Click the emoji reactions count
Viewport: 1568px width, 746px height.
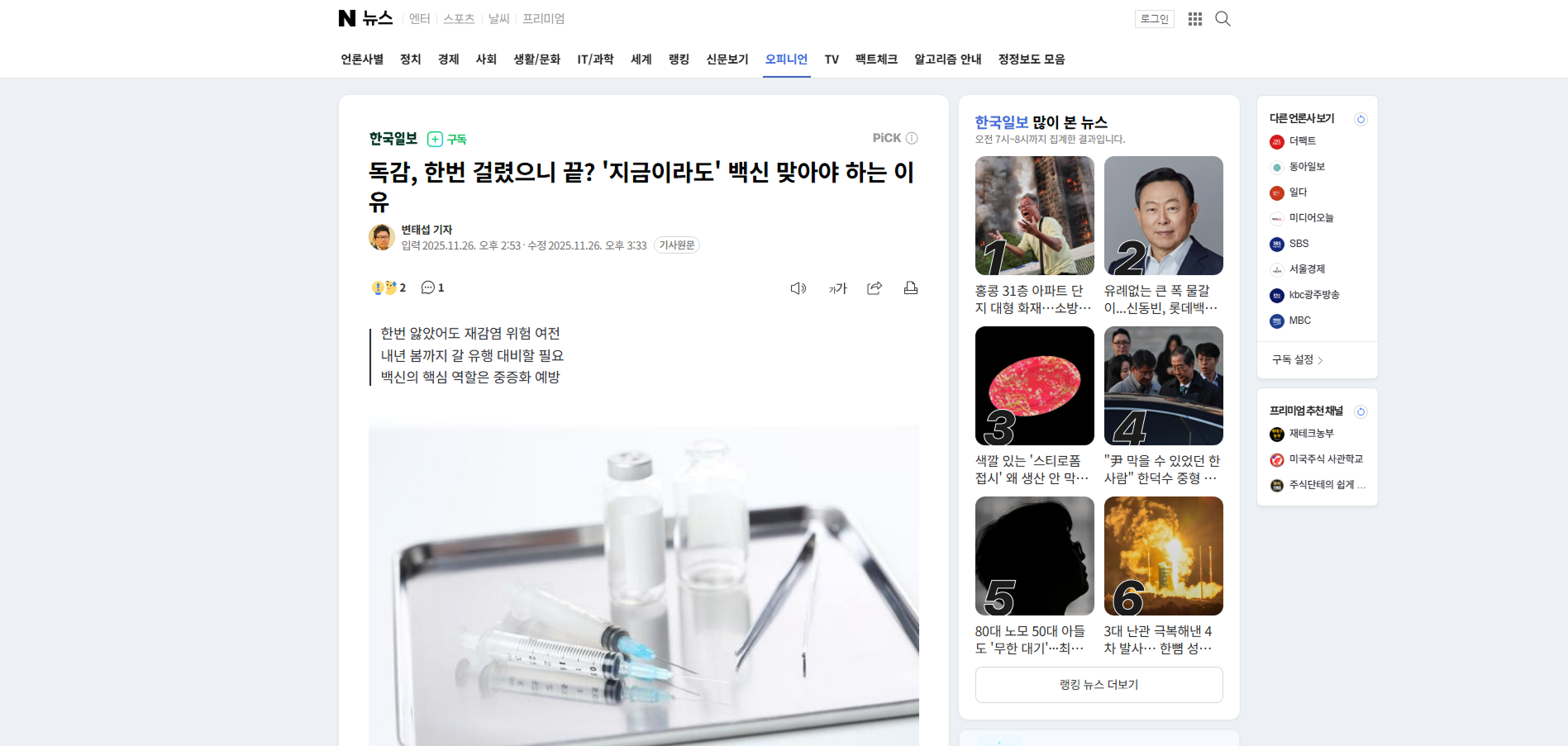(x=388, y=287)
